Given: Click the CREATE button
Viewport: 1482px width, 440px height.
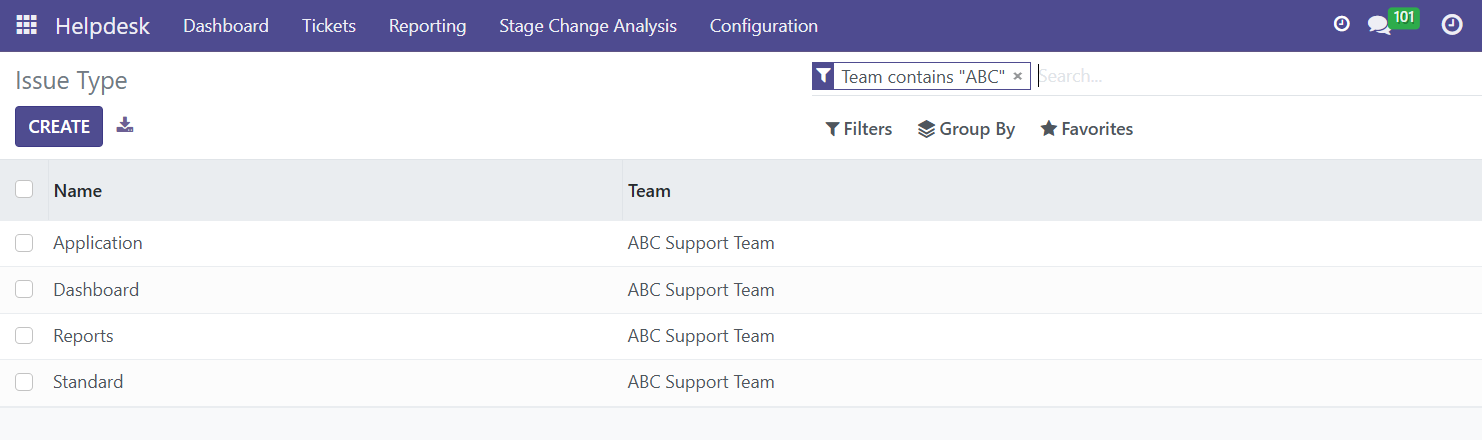Looking at the screenshot, I should tap(59, 127).
